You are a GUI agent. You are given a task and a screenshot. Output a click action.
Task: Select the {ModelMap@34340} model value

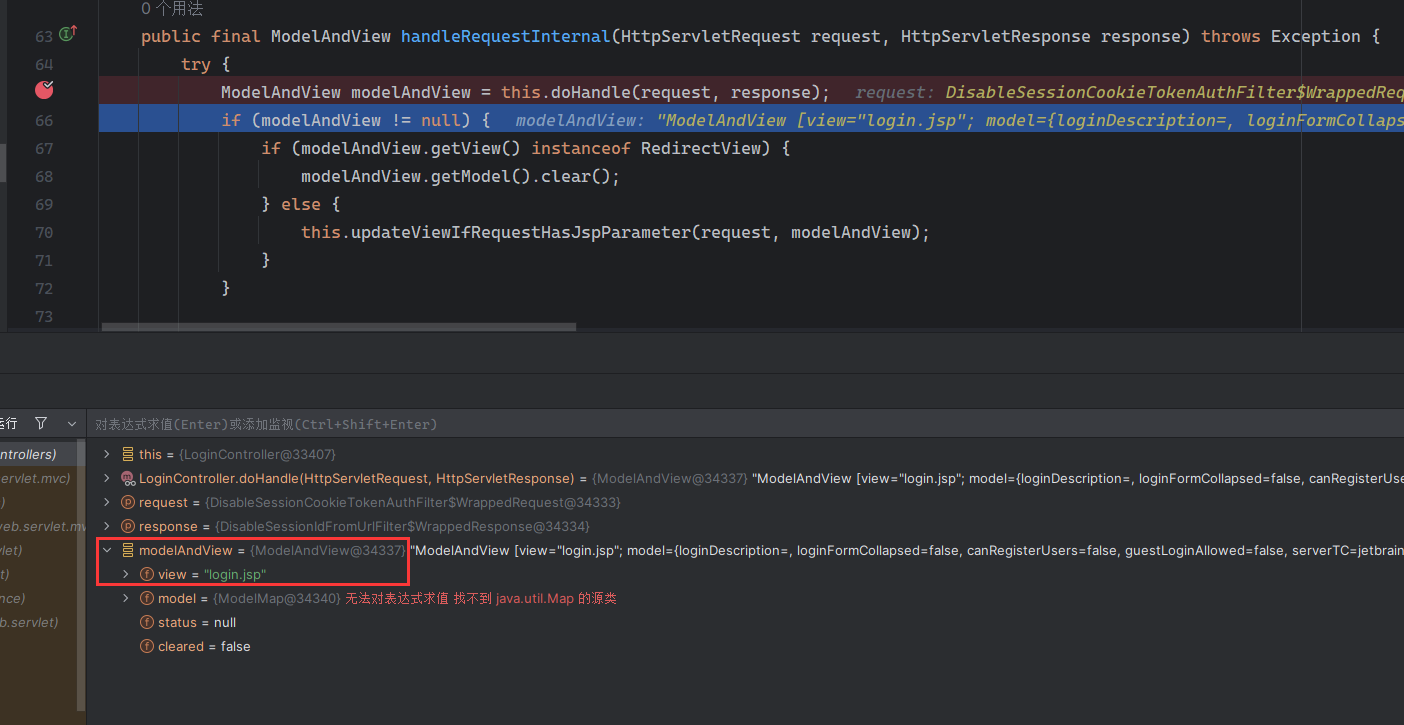click(277, 598)
